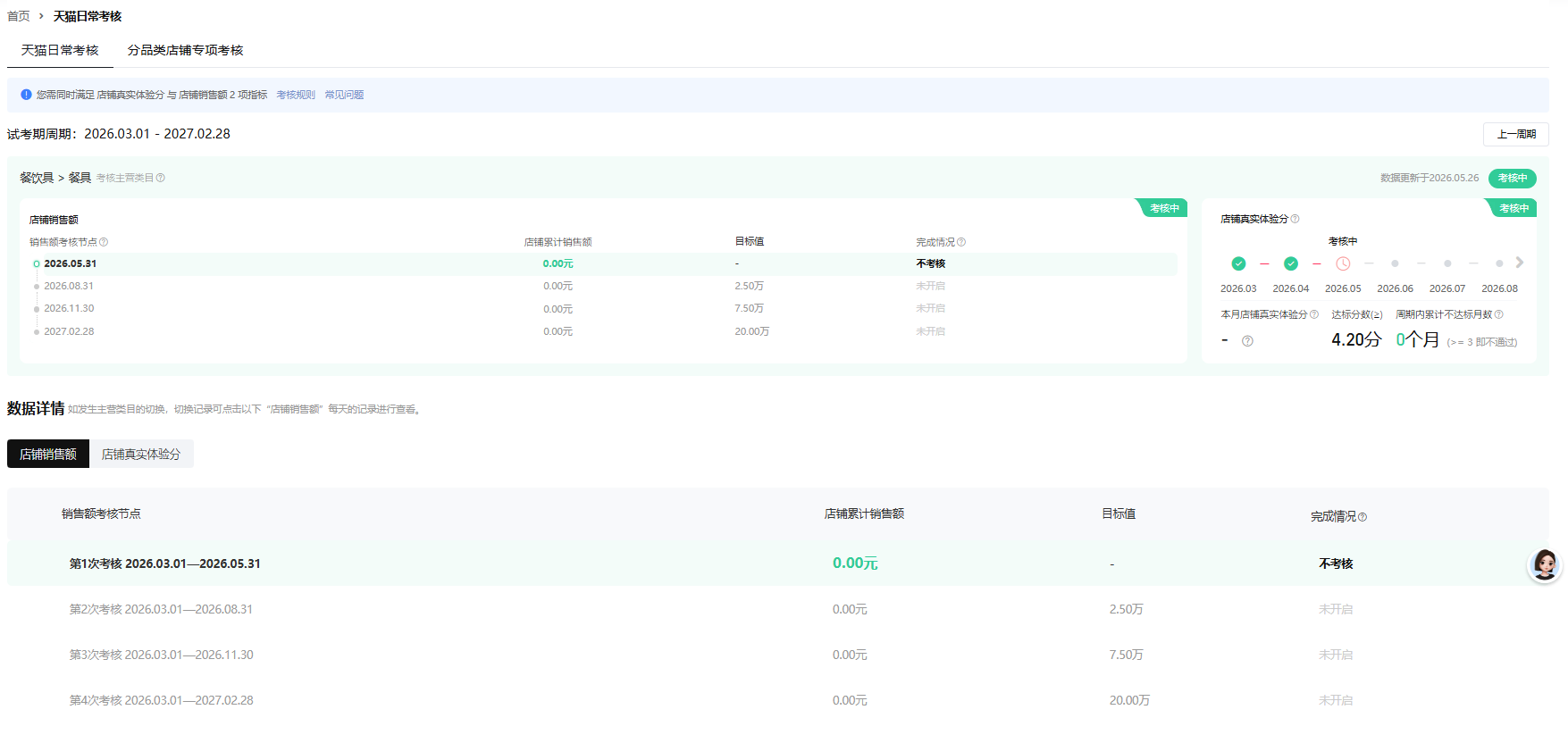Go to 首页 in the breadcrumb
The image size is (1568, 743).
(19, 16)
